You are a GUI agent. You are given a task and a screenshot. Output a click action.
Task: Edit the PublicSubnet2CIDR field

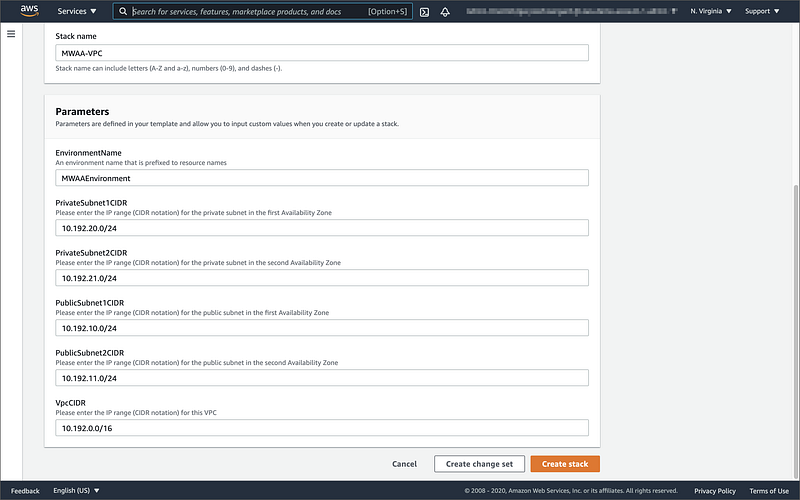(322, 378)
